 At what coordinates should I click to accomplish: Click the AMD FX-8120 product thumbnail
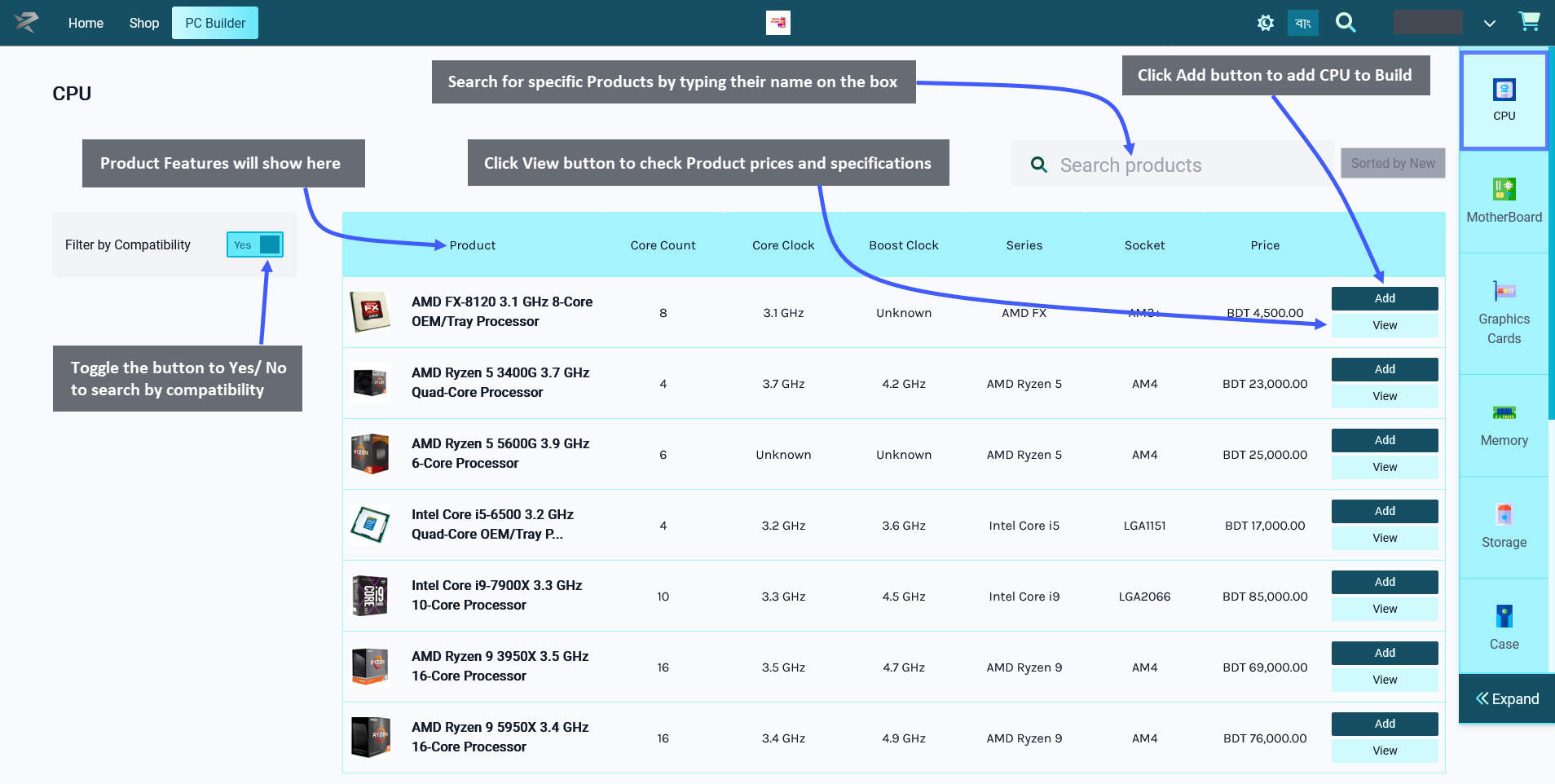(x=370, y=312)
